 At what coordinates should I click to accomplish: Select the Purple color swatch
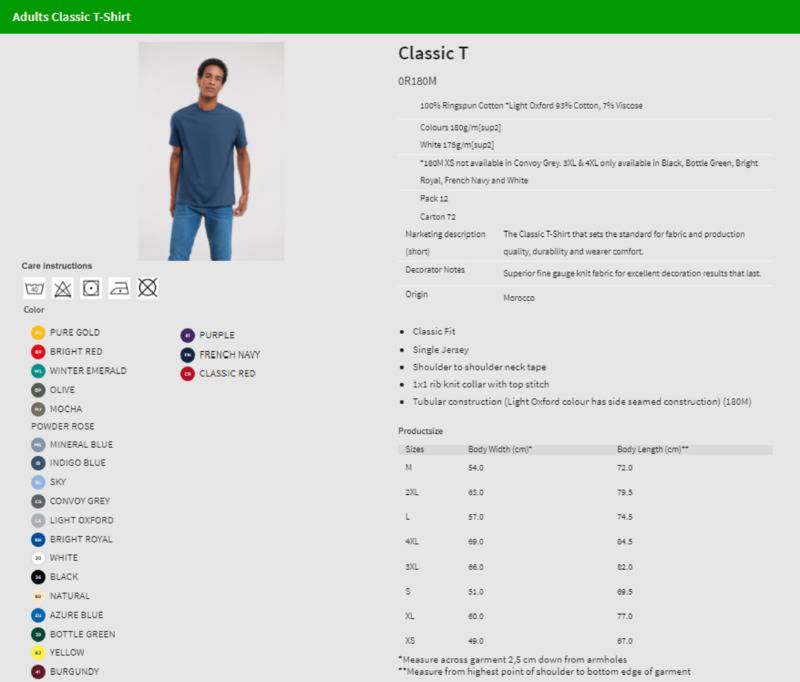tap(187, 335)
